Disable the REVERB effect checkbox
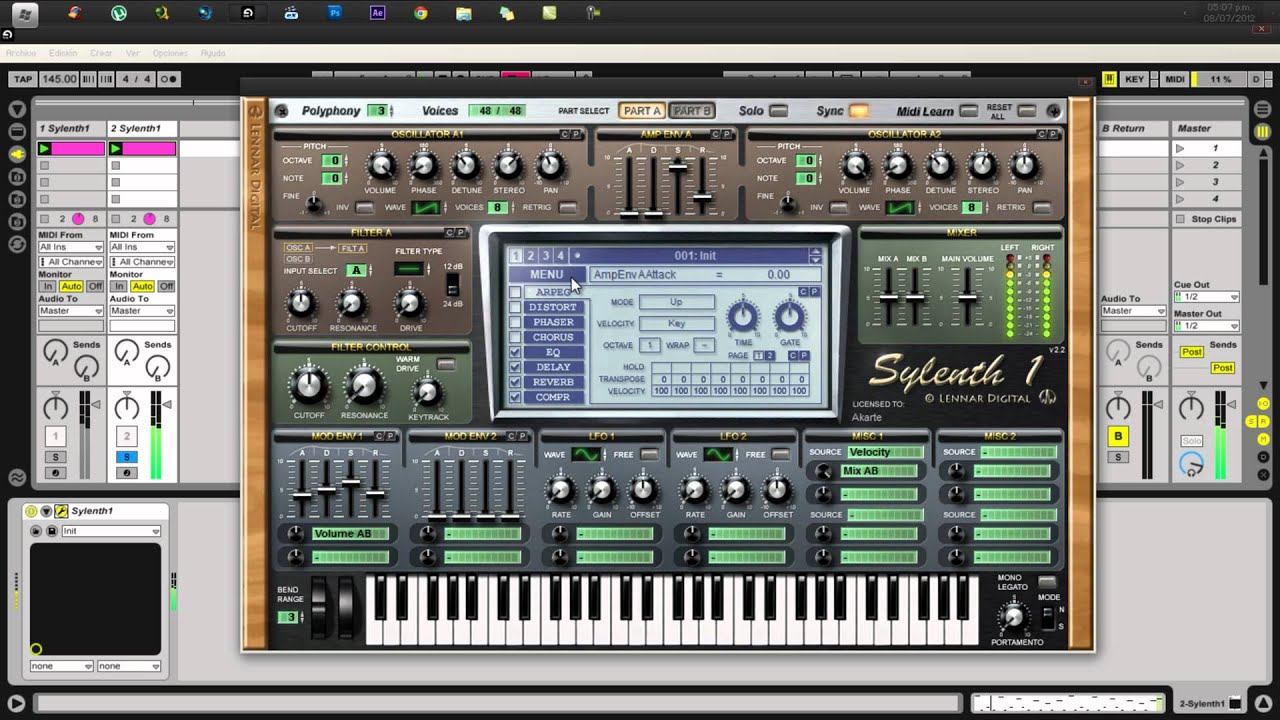 coord(515,382)
